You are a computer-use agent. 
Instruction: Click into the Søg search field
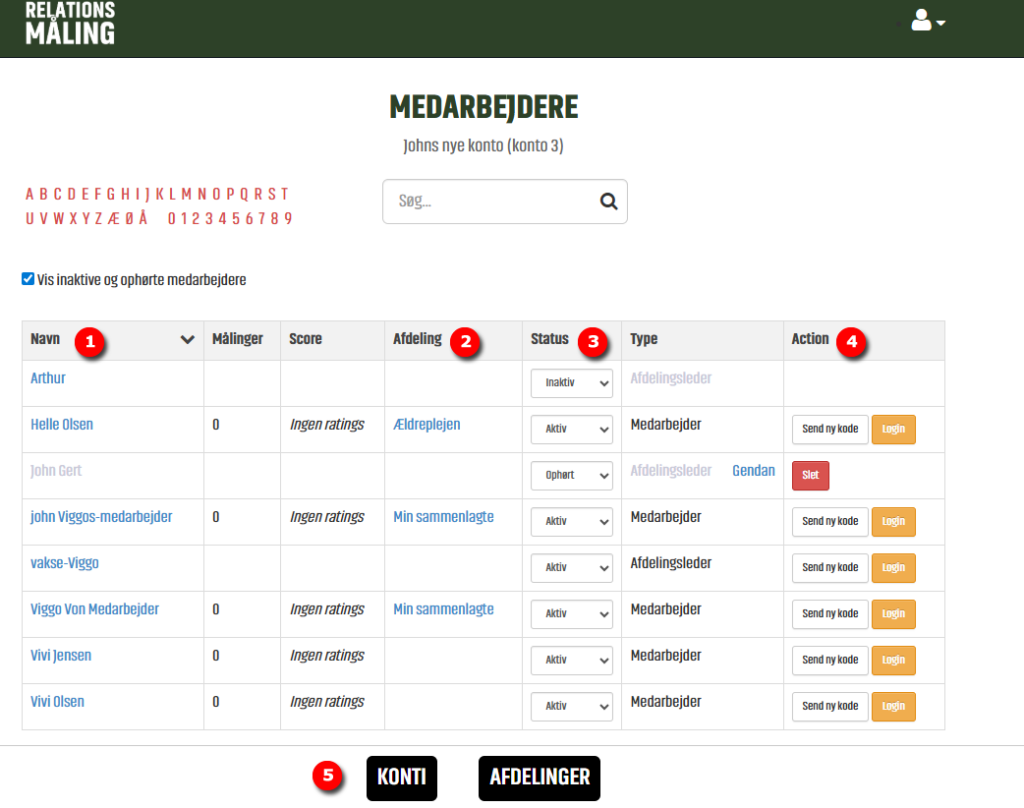[490, 201]
